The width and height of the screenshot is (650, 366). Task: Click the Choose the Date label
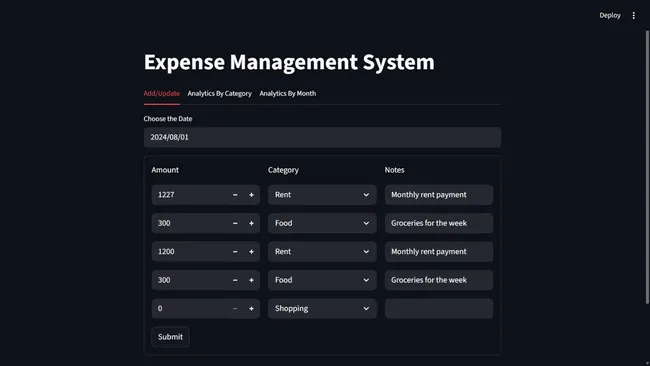(167, 119)
